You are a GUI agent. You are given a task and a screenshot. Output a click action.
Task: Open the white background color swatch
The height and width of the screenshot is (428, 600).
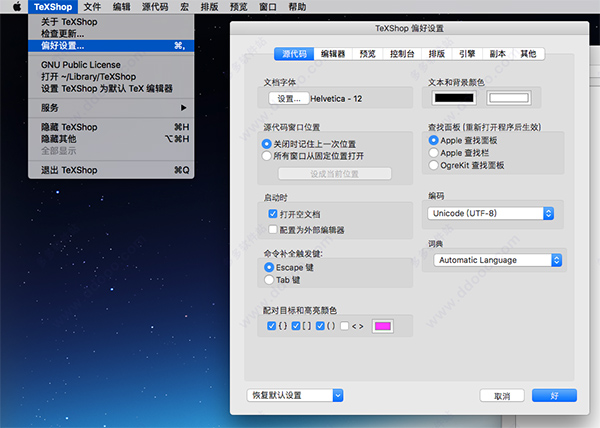(x=509, y=98)
